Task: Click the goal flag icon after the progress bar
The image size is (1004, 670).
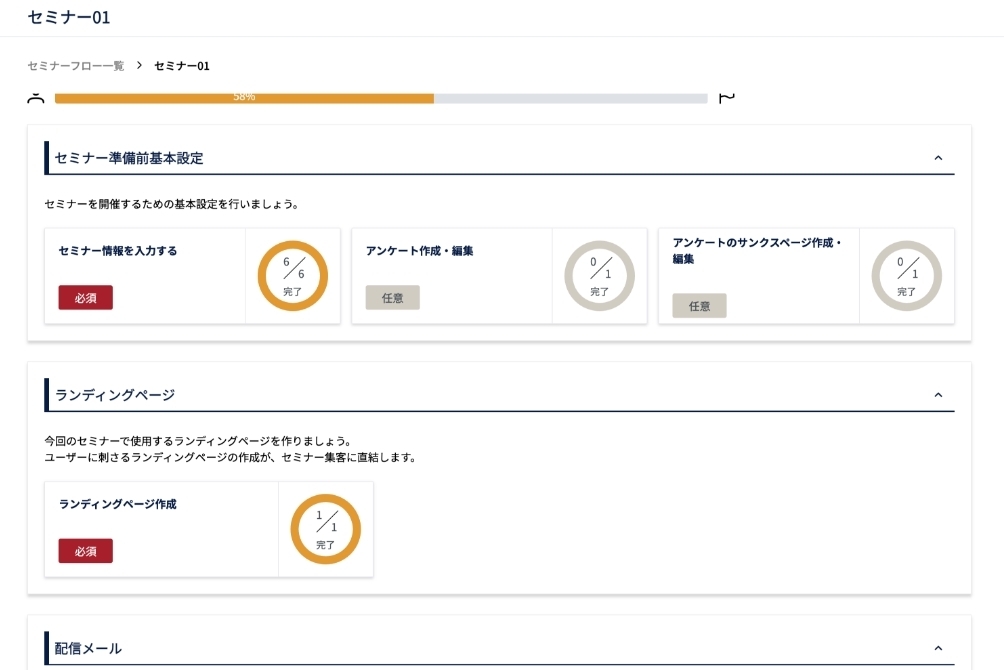Action: coord(726,97)
